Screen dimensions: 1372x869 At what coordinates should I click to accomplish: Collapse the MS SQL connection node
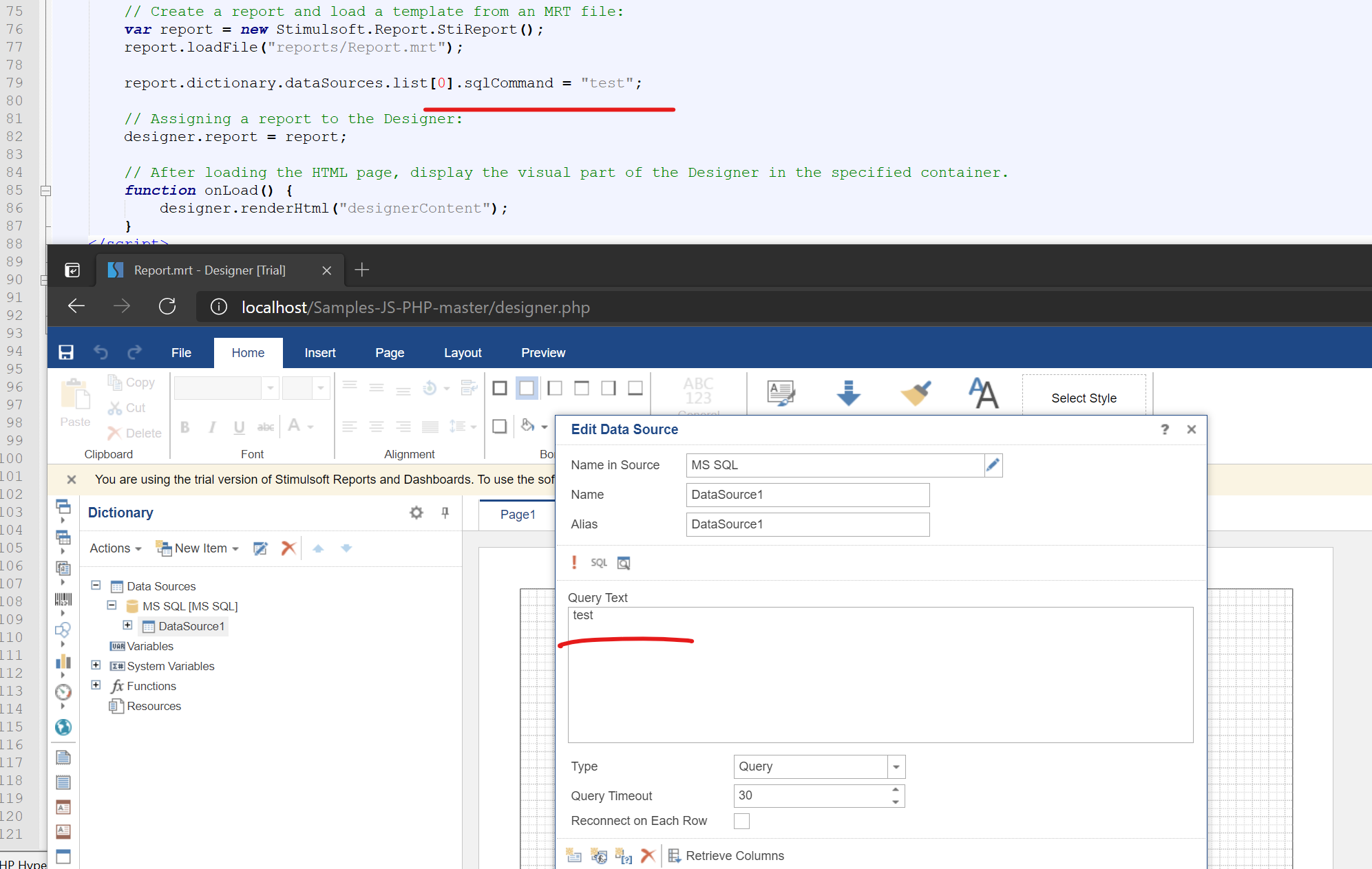[x=112, y=605]
